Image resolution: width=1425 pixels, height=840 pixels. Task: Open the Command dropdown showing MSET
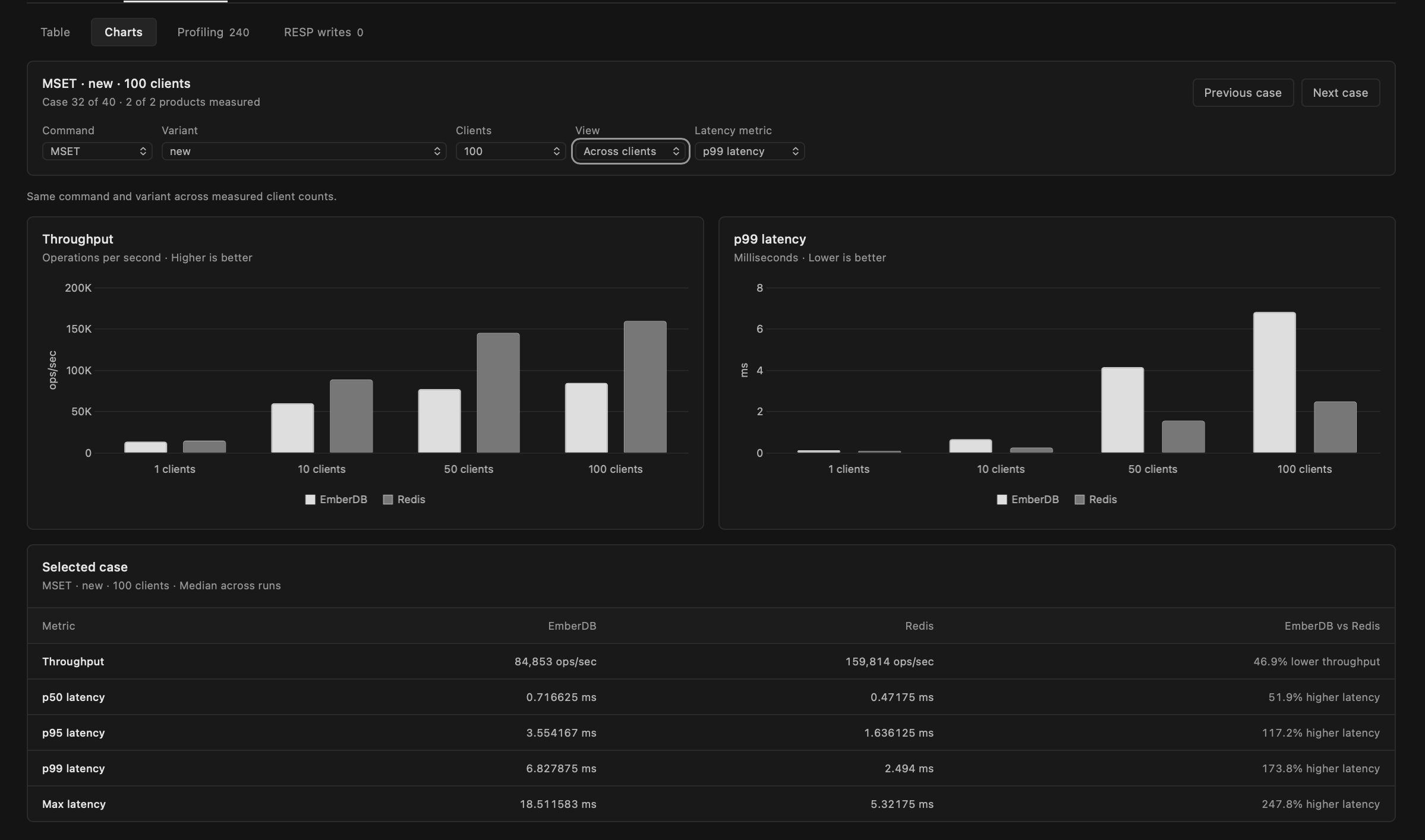(x=97, y=151)
